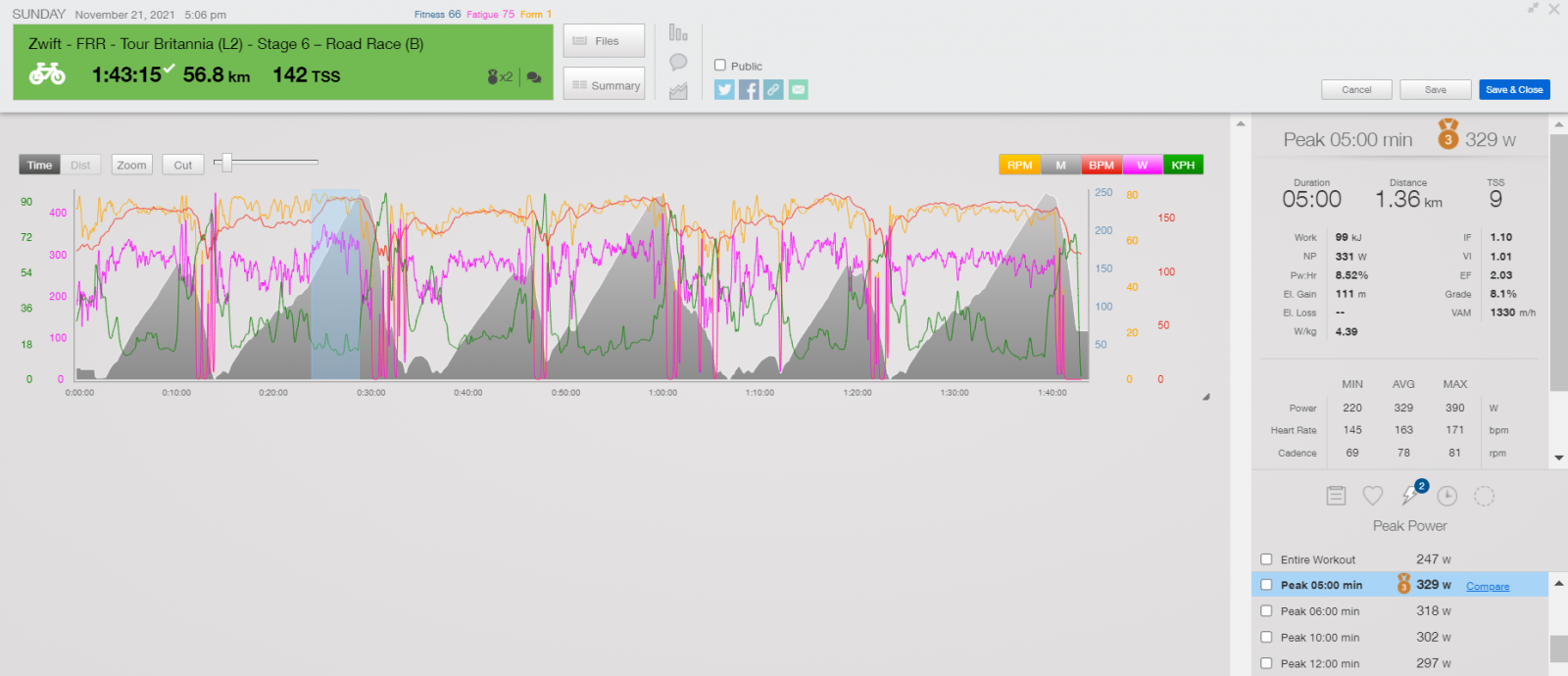Click Save & Close button
This screenshot has width=1568, height=676.
tap(1514, 90)
